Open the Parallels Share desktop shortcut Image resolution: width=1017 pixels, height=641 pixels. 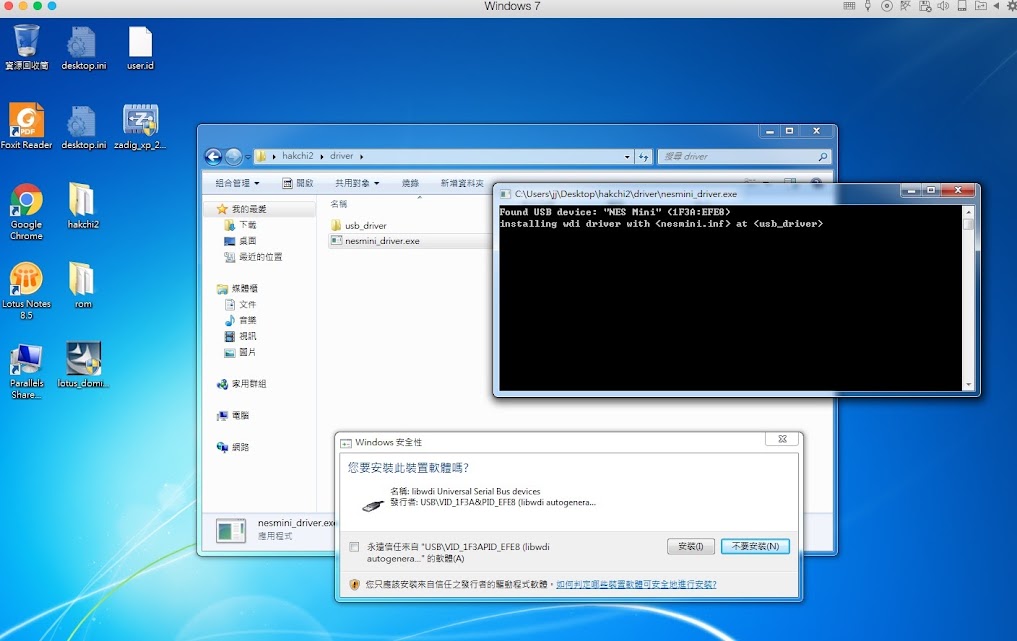(x=26, y=371)
